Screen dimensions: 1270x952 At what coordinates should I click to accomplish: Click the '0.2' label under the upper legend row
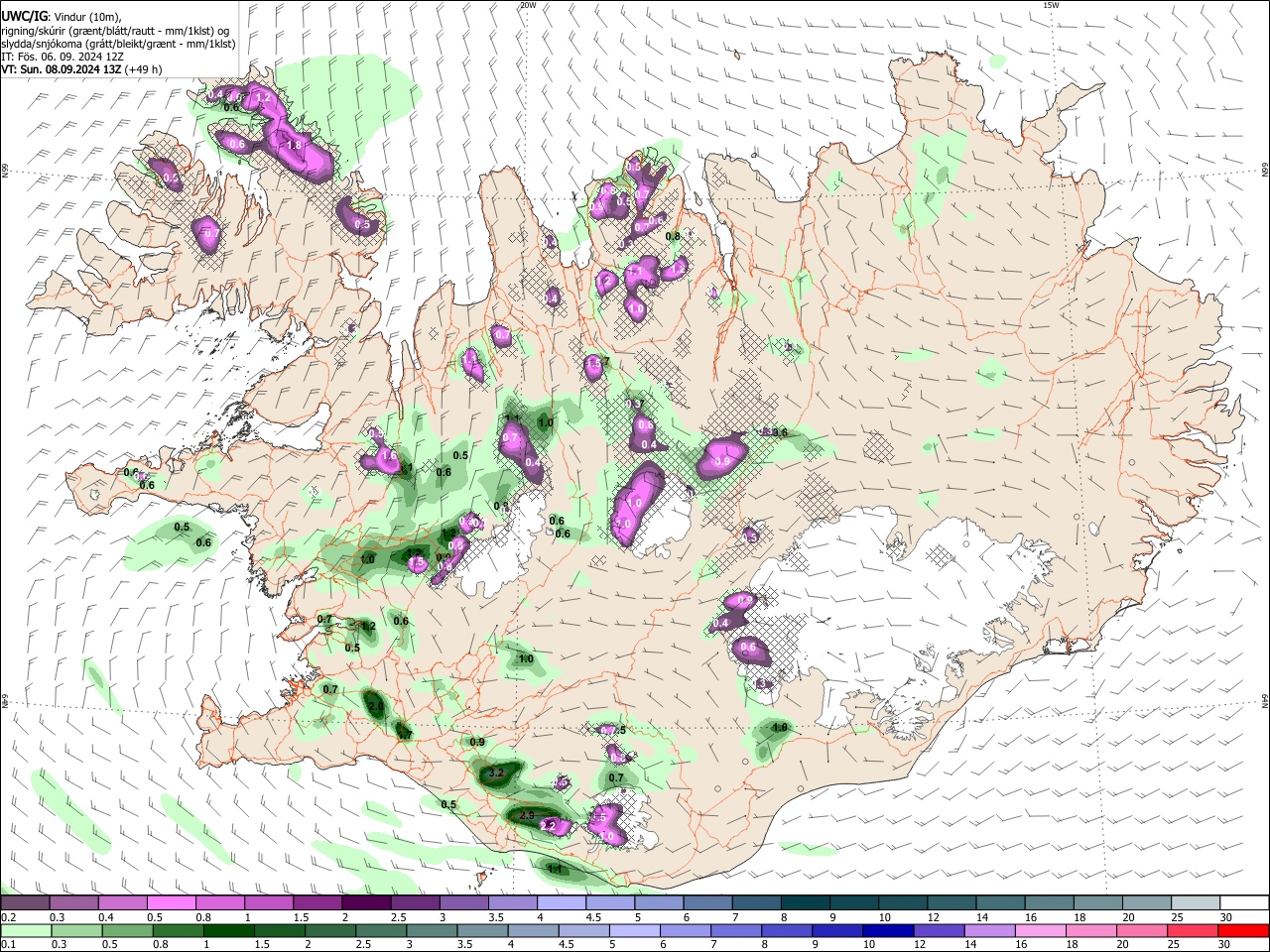click(x=8, y=917)
